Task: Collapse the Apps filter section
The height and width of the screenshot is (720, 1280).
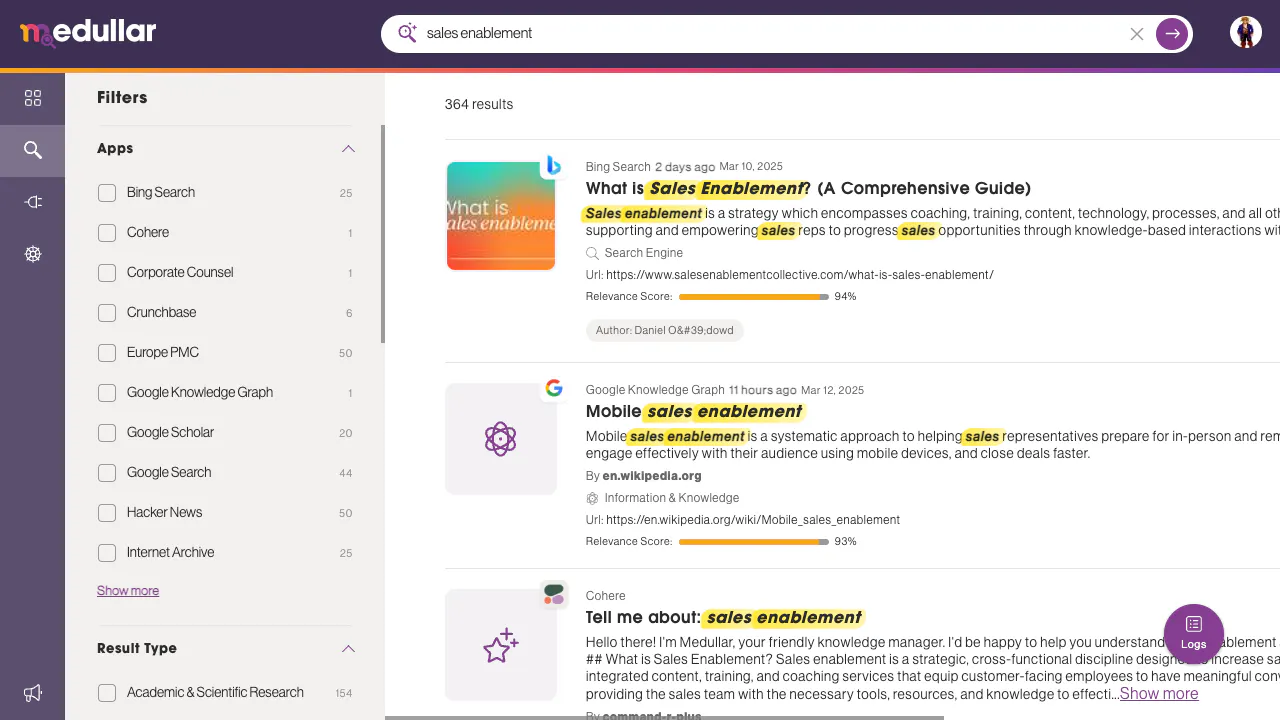Action: (x=348, y=149)
